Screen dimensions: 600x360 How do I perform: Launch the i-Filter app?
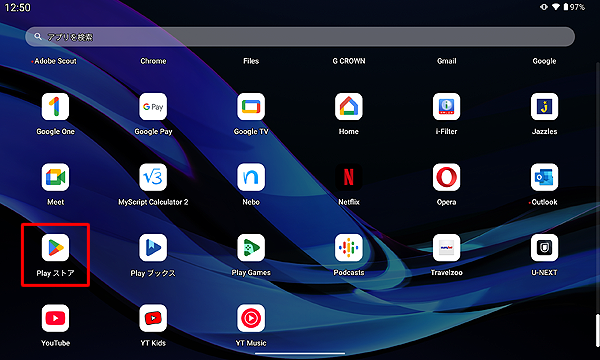pyautogui.click(x=447, y=107)
